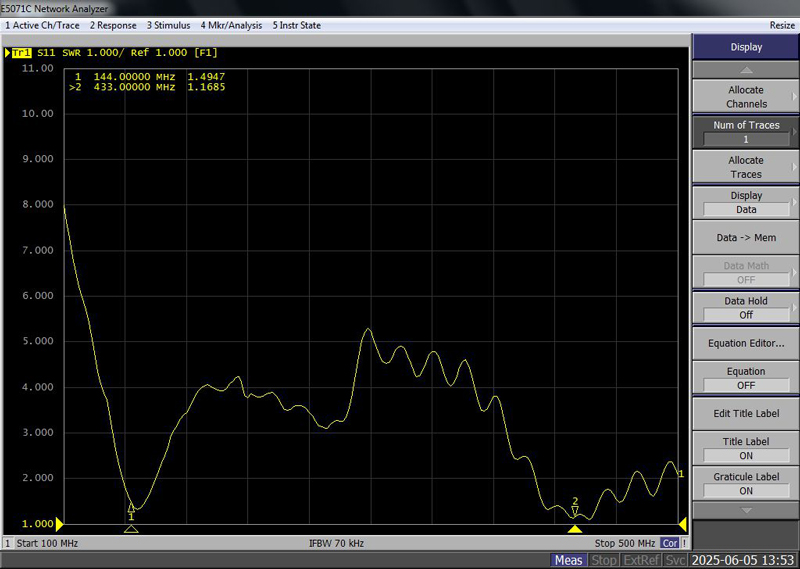Click the 1.000 graticule scale label
This screenshot has width=800, height=569.
click(x=37, y=524)
